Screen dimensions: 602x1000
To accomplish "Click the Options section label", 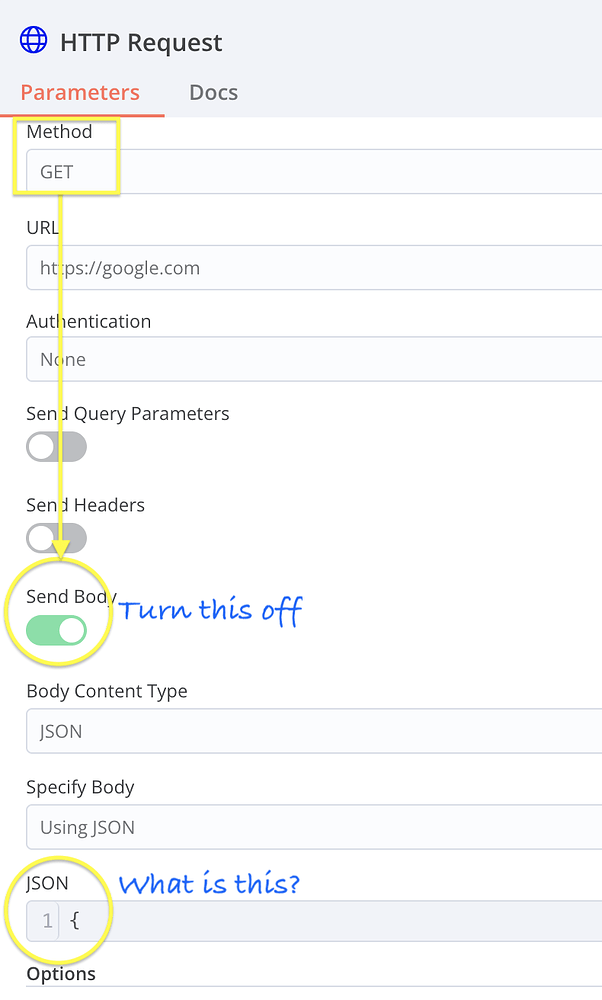I will [61, 973].
